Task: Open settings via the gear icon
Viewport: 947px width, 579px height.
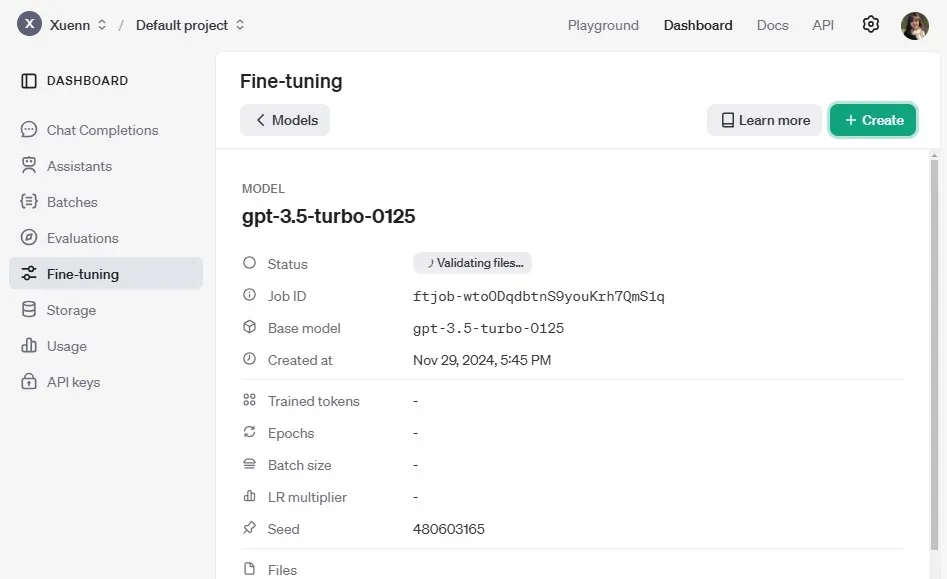Action: click(870, 24)
